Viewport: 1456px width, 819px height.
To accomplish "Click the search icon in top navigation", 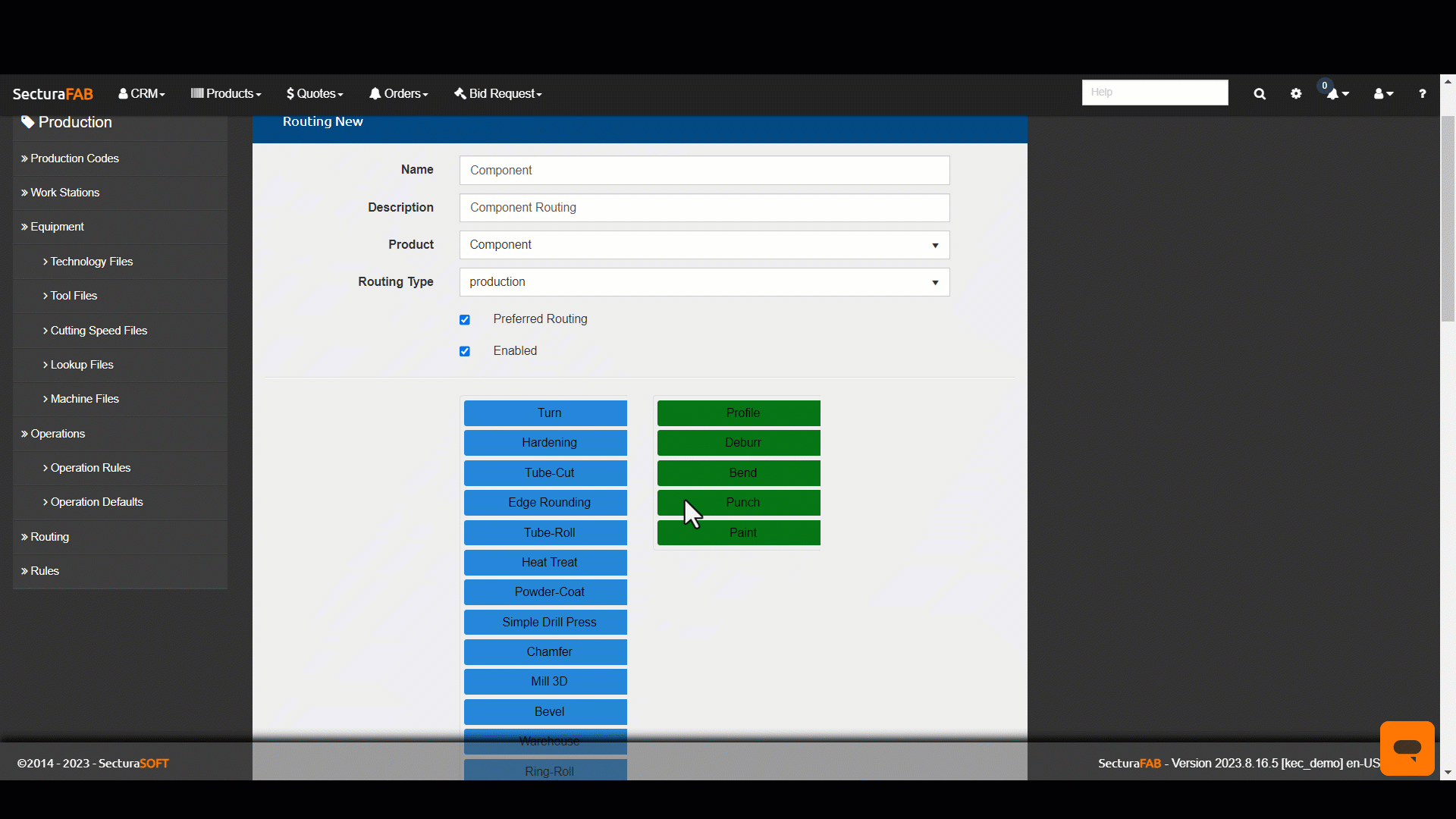I will tap(1259, 92).
